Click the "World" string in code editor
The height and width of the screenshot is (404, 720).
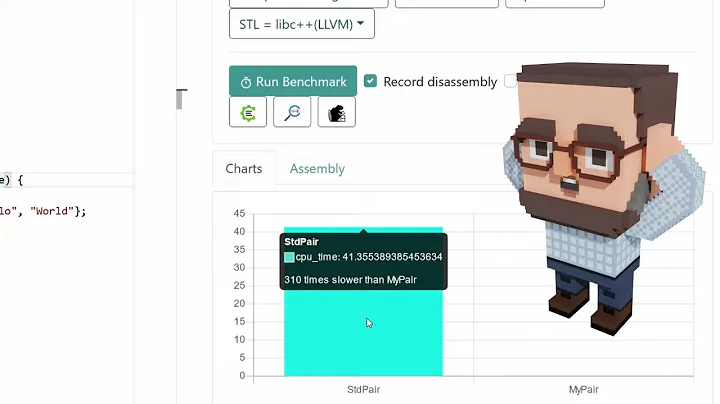click(x=52, y=211)
